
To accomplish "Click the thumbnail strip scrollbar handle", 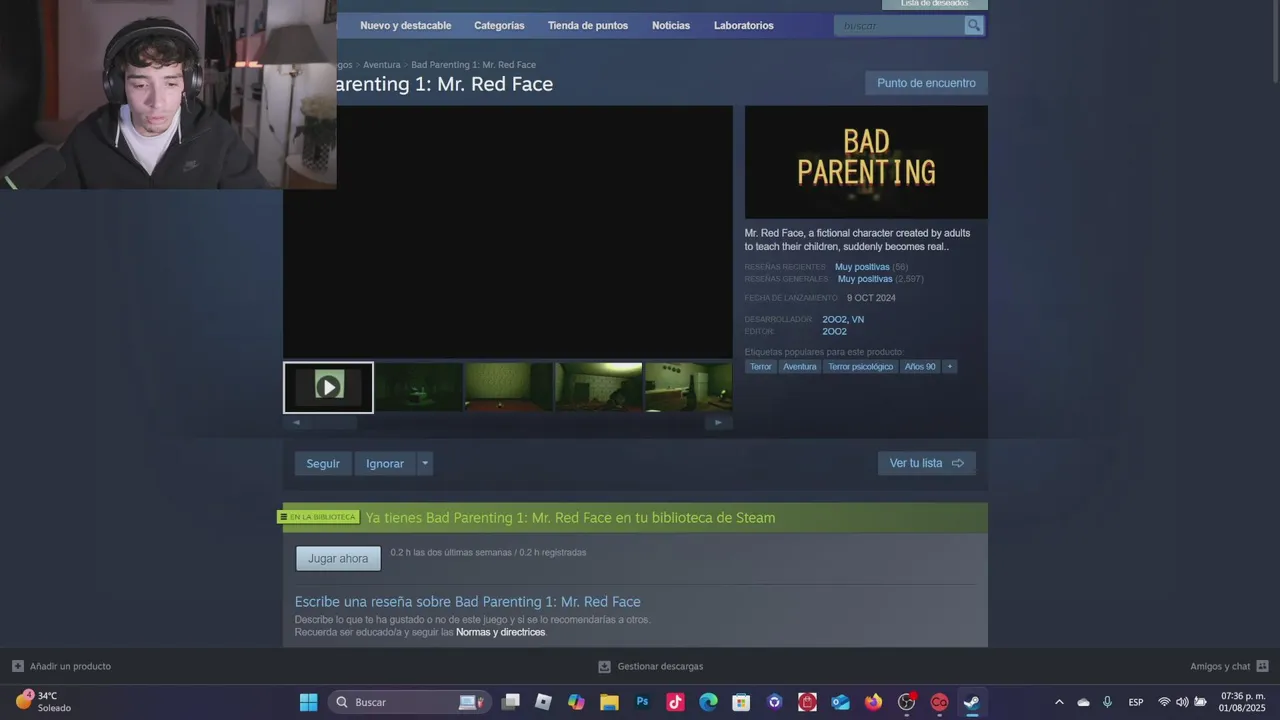I will pyautogui.click(x=331, y=422).
